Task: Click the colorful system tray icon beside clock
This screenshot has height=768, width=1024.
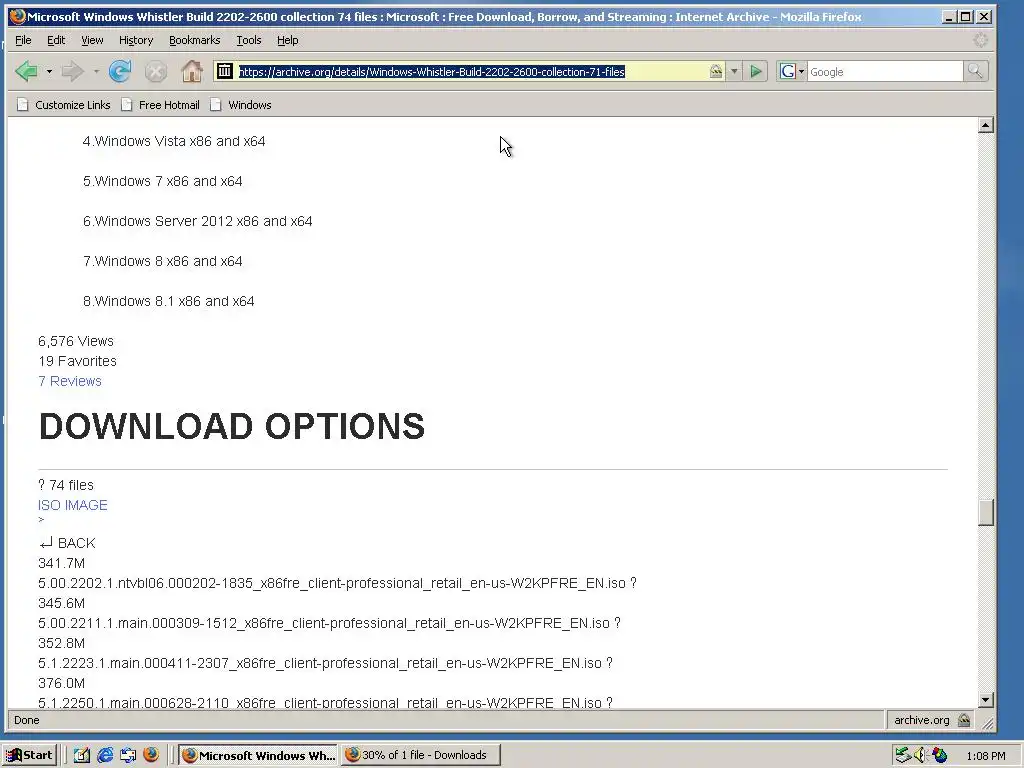Action: [x=939, y=755]
